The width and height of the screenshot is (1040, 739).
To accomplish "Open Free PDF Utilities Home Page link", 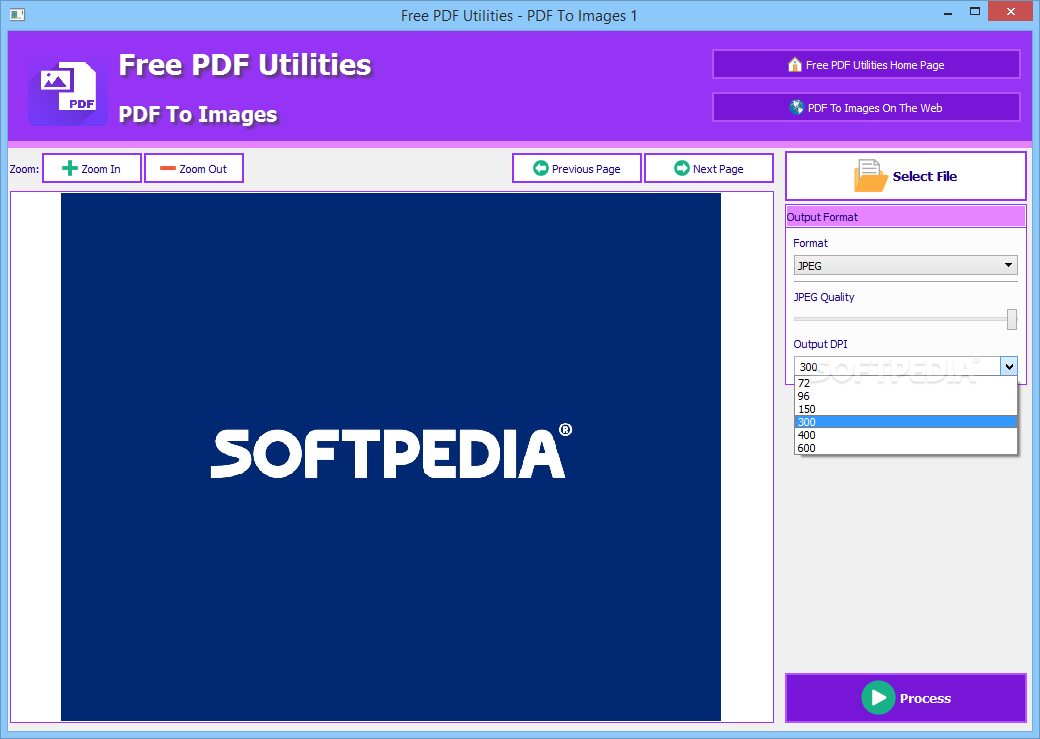I will pyautogui.click(x=866, y=65).
